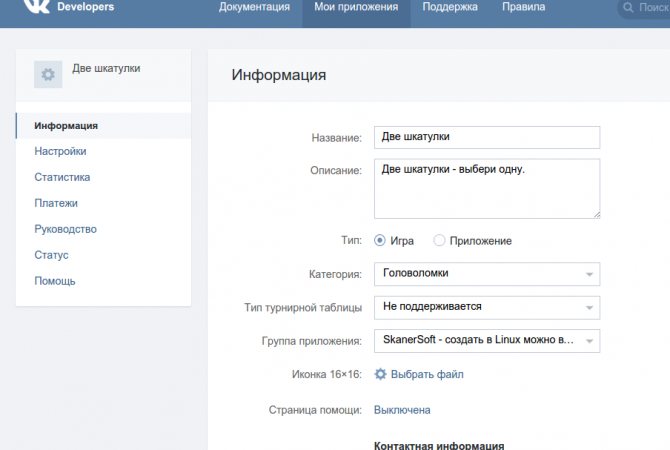
Task: Open the Поддержка menu item
Action: point(450,7)
